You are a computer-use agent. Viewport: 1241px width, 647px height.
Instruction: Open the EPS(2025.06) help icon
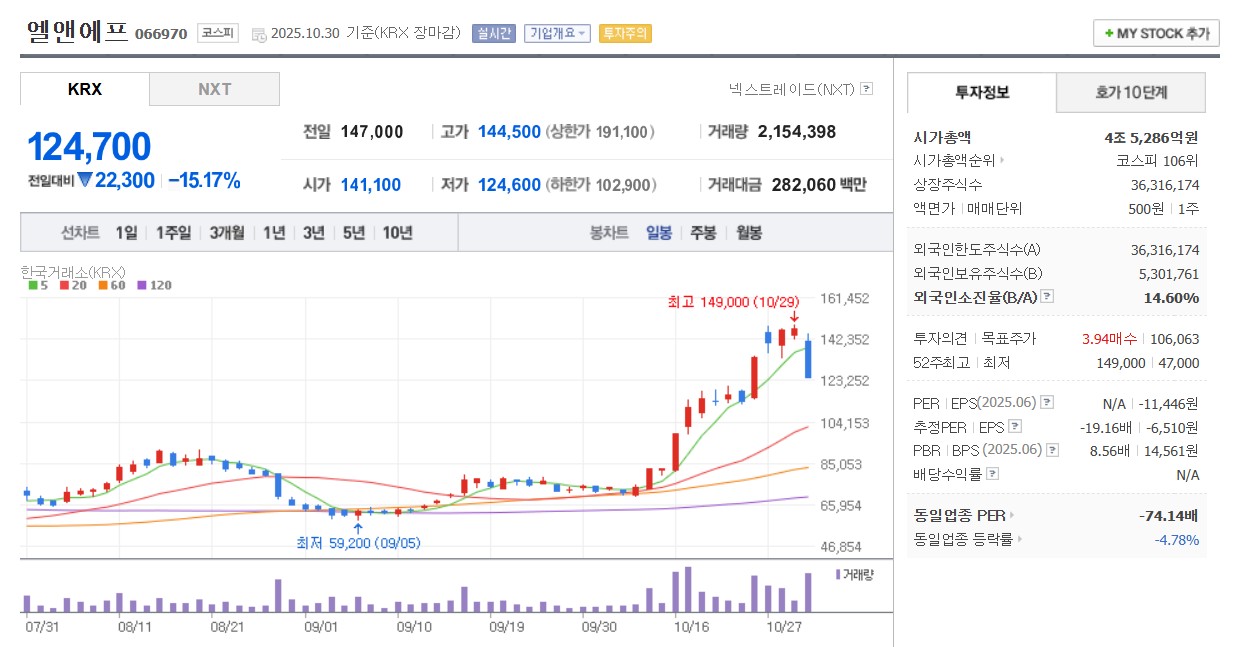coord(1046,404)
